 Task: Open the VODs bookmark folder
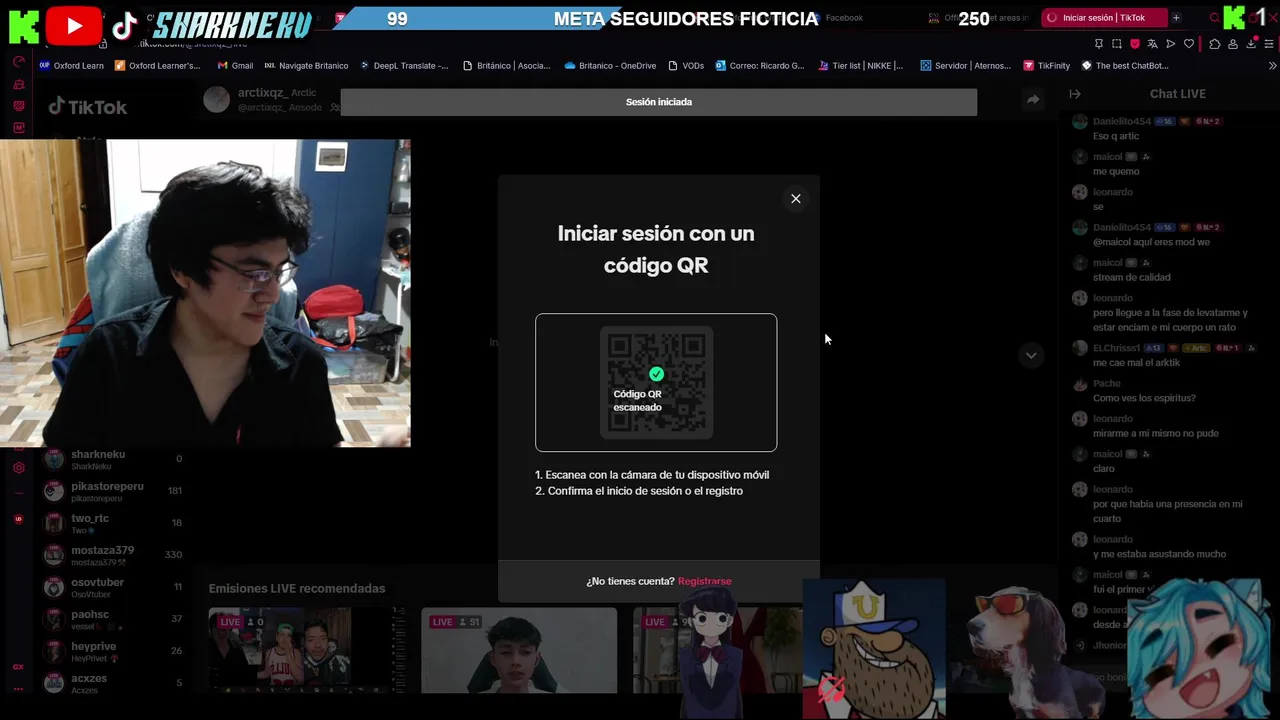coord(685,66)
